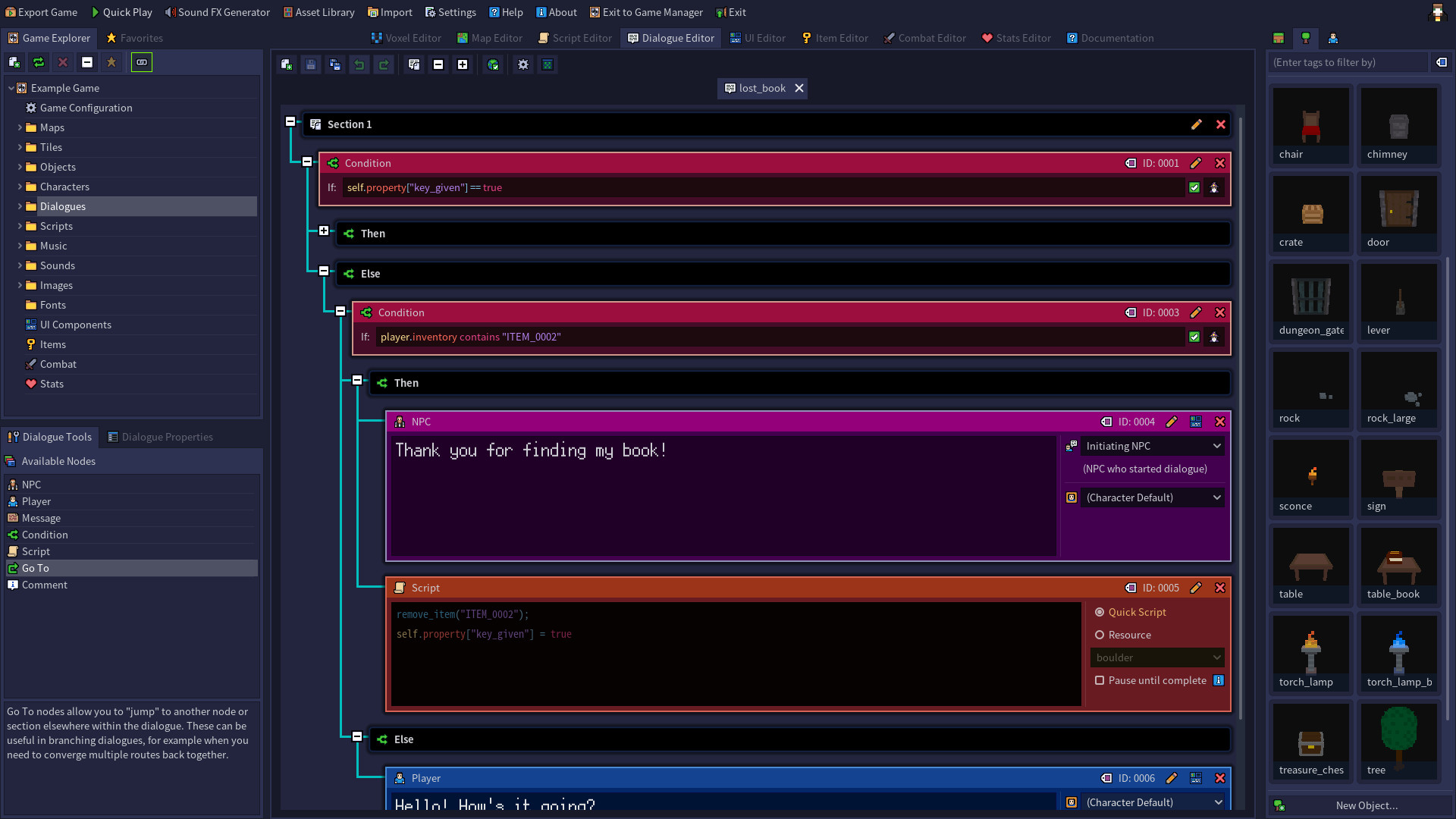Expand all nodes using the plus toolbar icon
The width and height of the screenshot is (1456, 819).
point(463,64)
